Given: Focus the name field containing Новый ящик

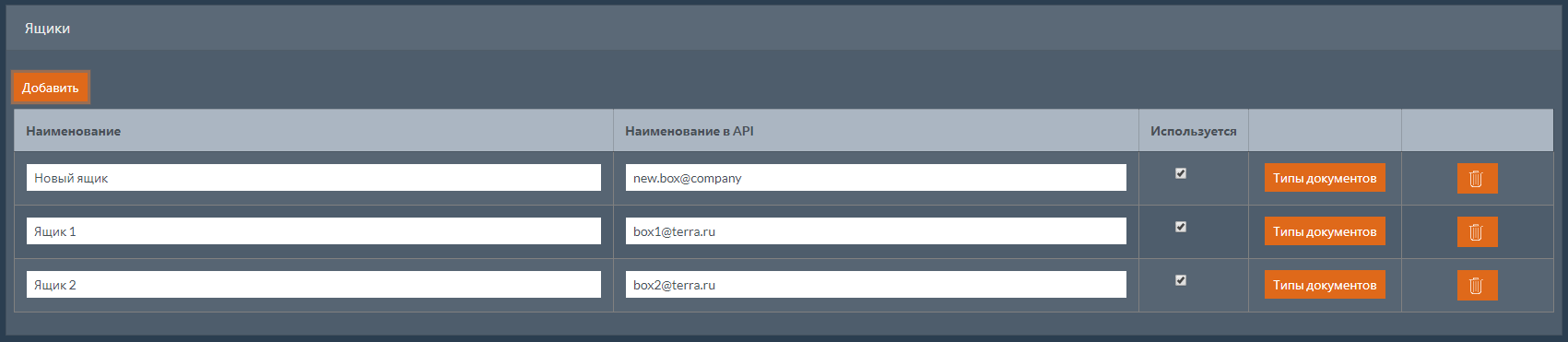Looking at the screenshot, I should point(313,178).
